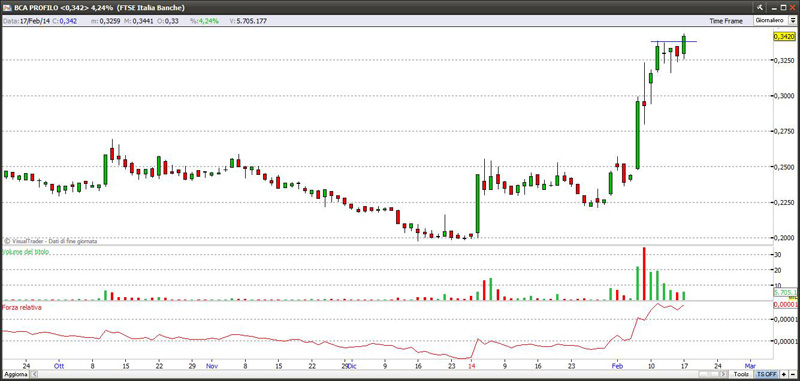The width and height of the screenshot is (800, 381).
Task: Click the hammer settings icon in title bar
Action: 759,8
